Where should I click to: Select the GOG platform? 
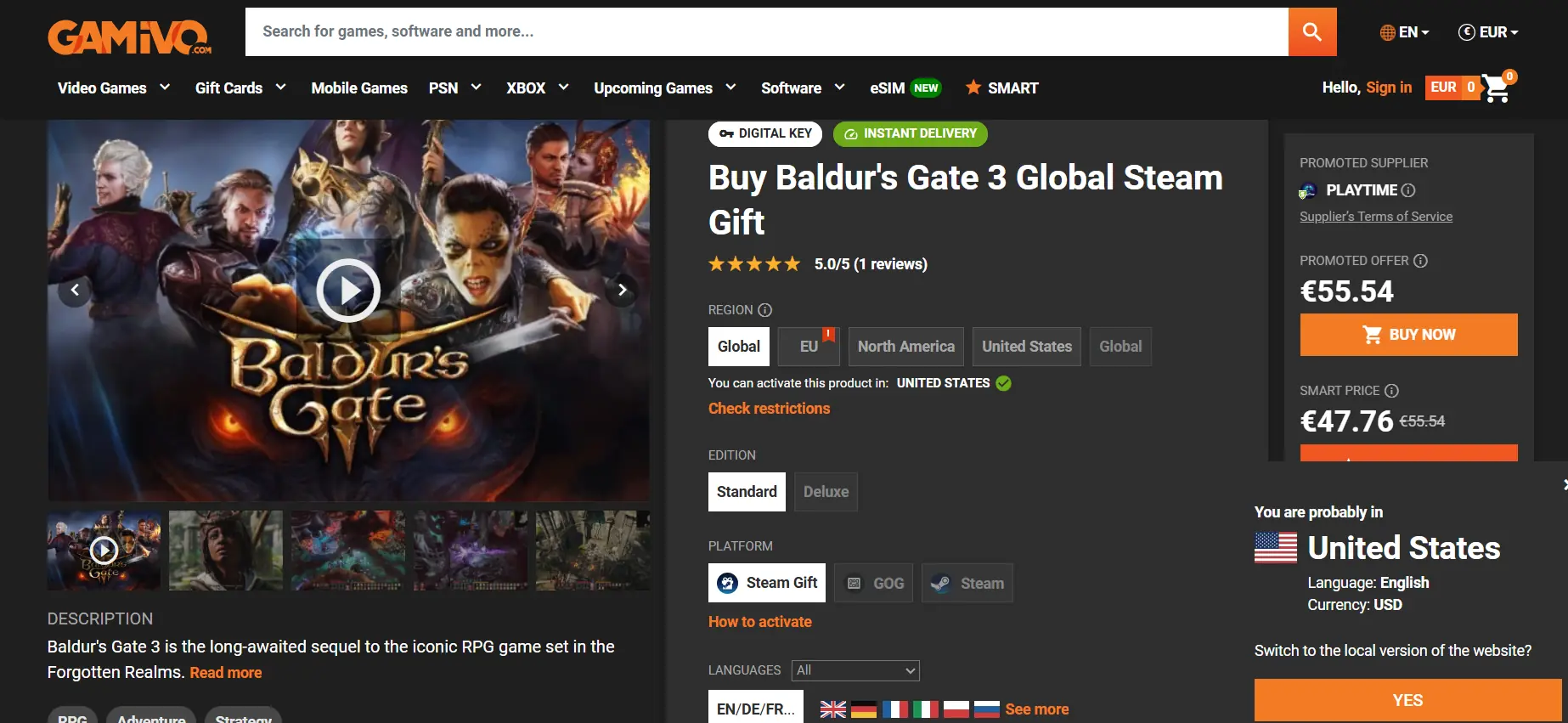coord(874,583)
